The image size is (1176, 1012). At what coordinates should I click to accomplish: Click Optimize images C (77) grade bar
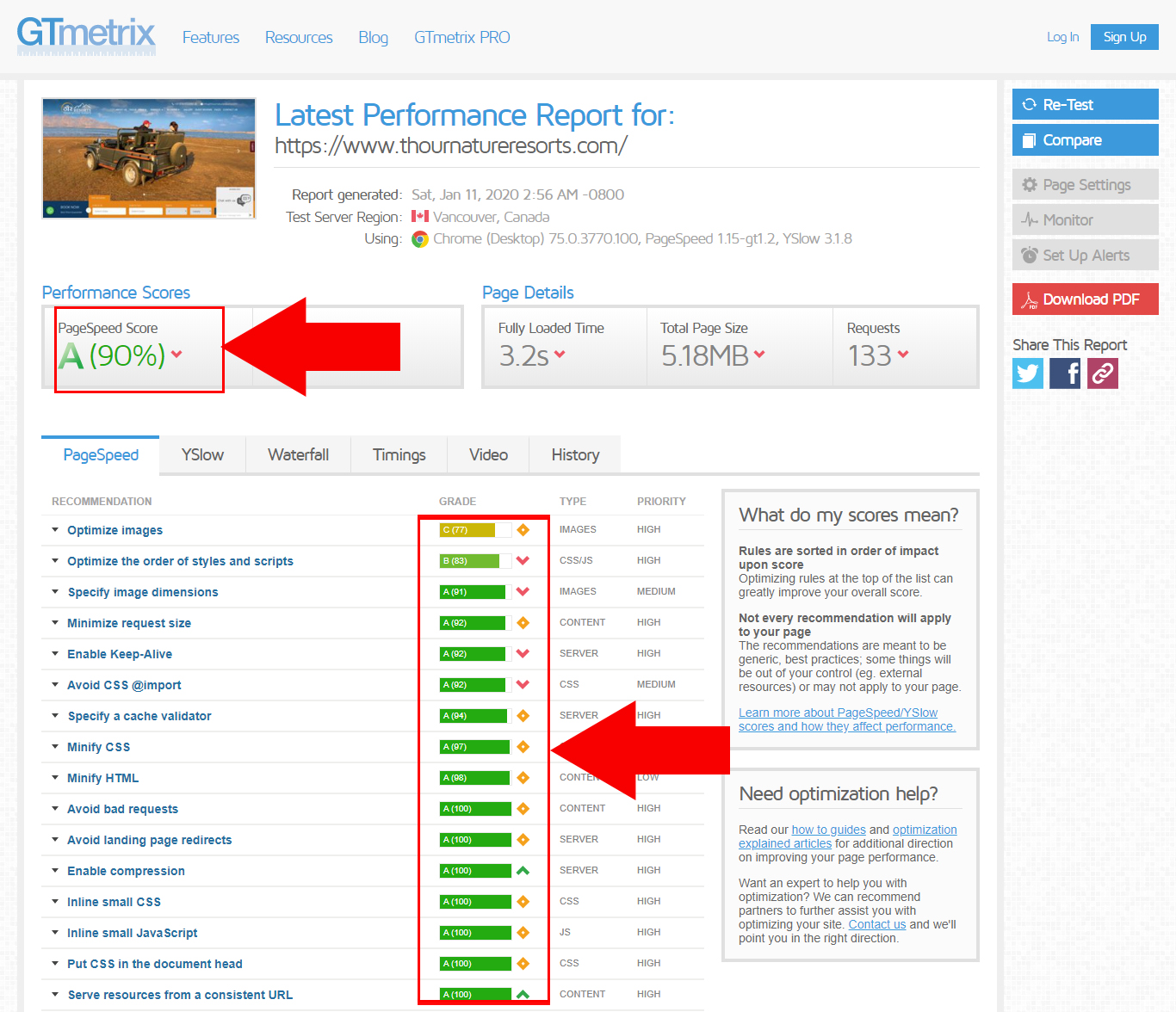(x=475, y=530)
